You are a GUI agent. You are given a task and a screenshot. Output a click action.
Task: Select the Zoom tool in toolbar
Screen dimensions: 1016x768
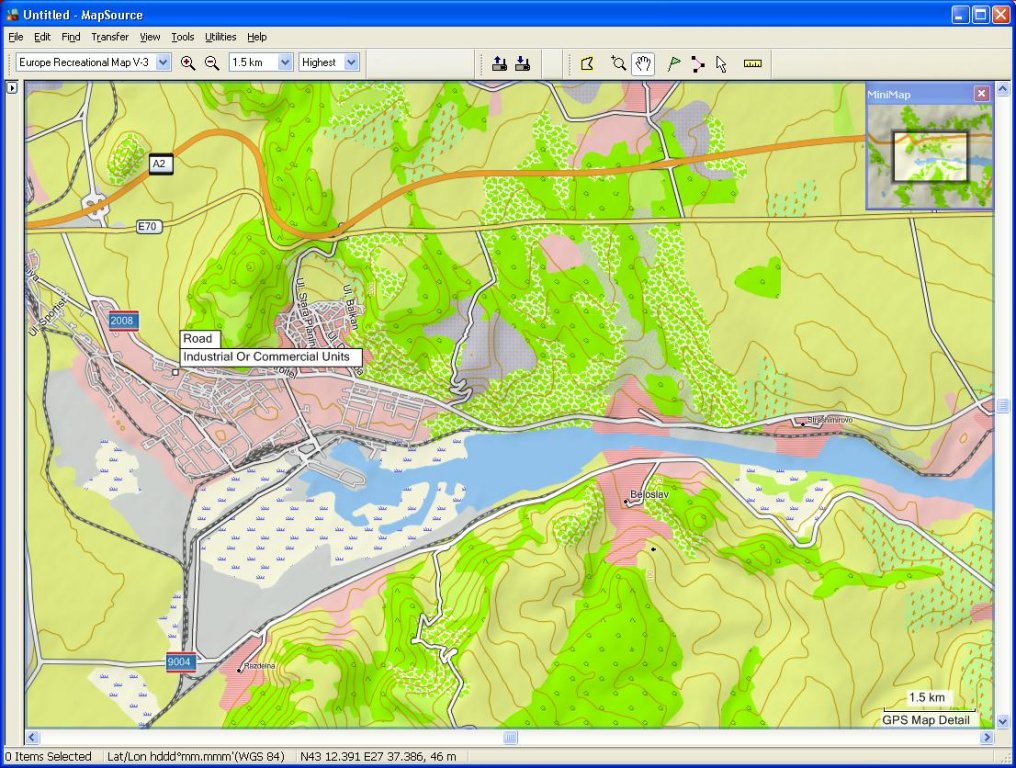pyautogui.click(x=619, y=64)
